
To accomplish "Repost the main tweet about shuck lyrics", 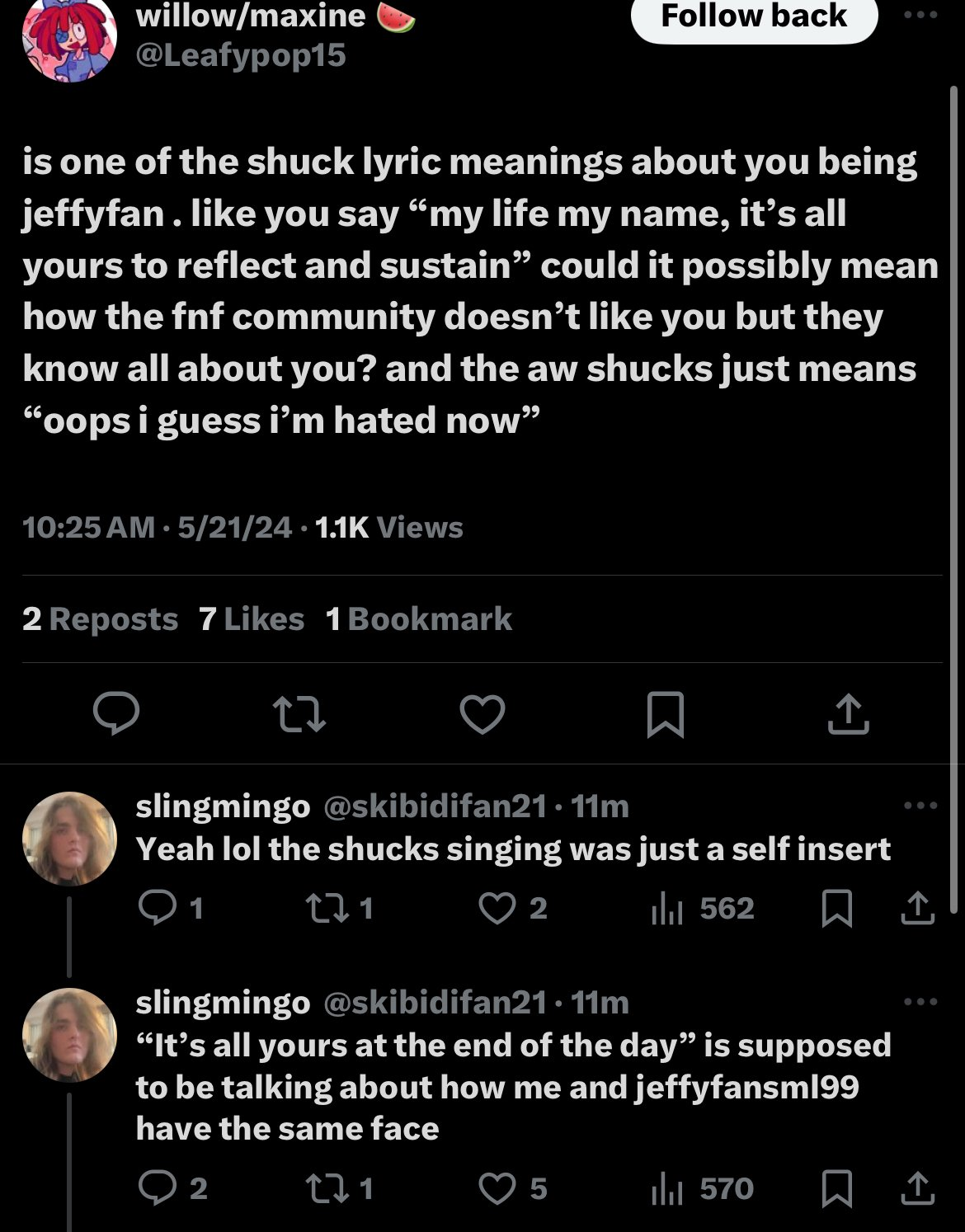I will coord(299,713).
